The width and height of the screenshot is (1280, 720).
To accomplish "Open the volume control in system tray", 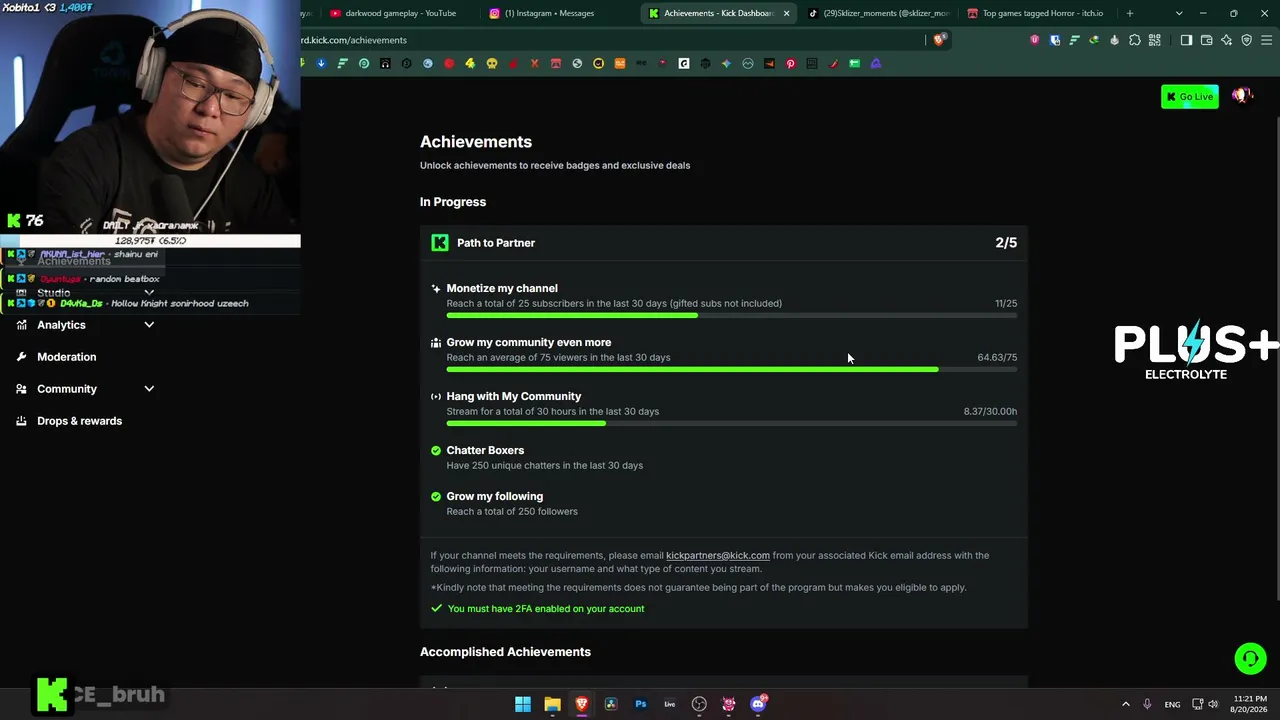I will click(x=1213, y=705).
